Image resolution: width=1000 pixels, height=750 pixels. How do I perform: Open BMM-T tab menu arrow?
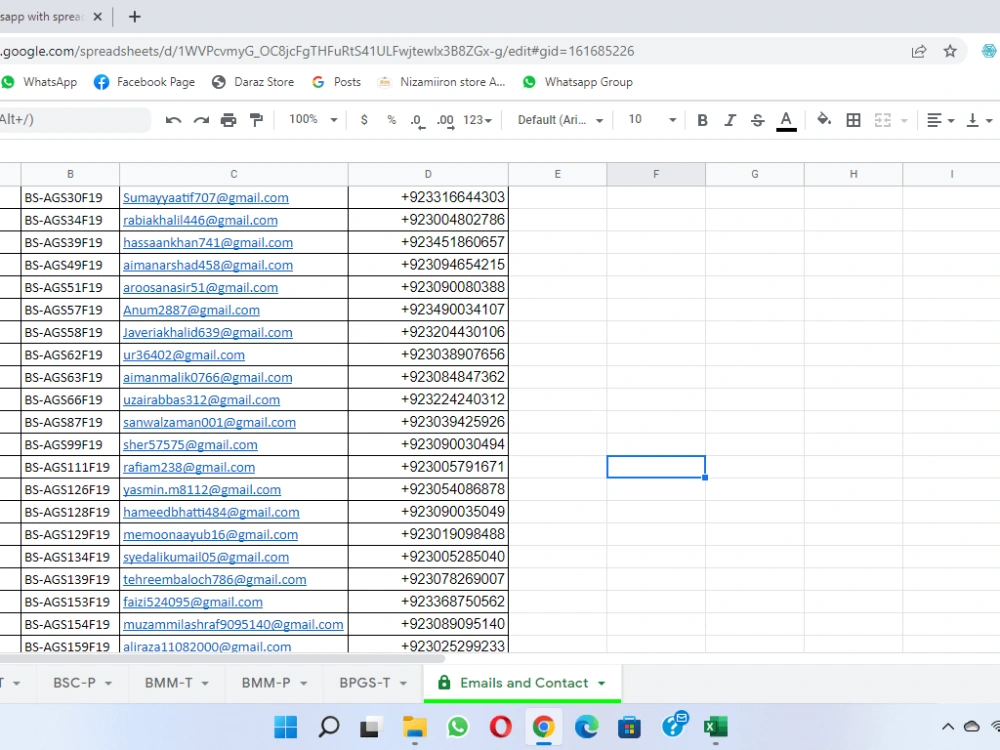coord(205,683)
